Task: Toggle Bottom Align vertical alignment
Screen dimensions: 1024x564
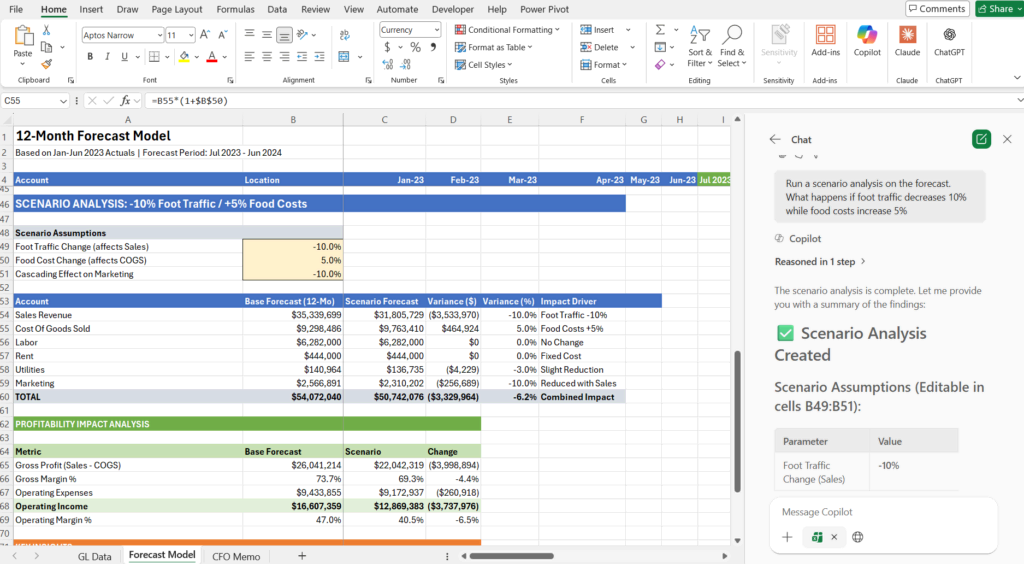Action: (x=284, y=35)
